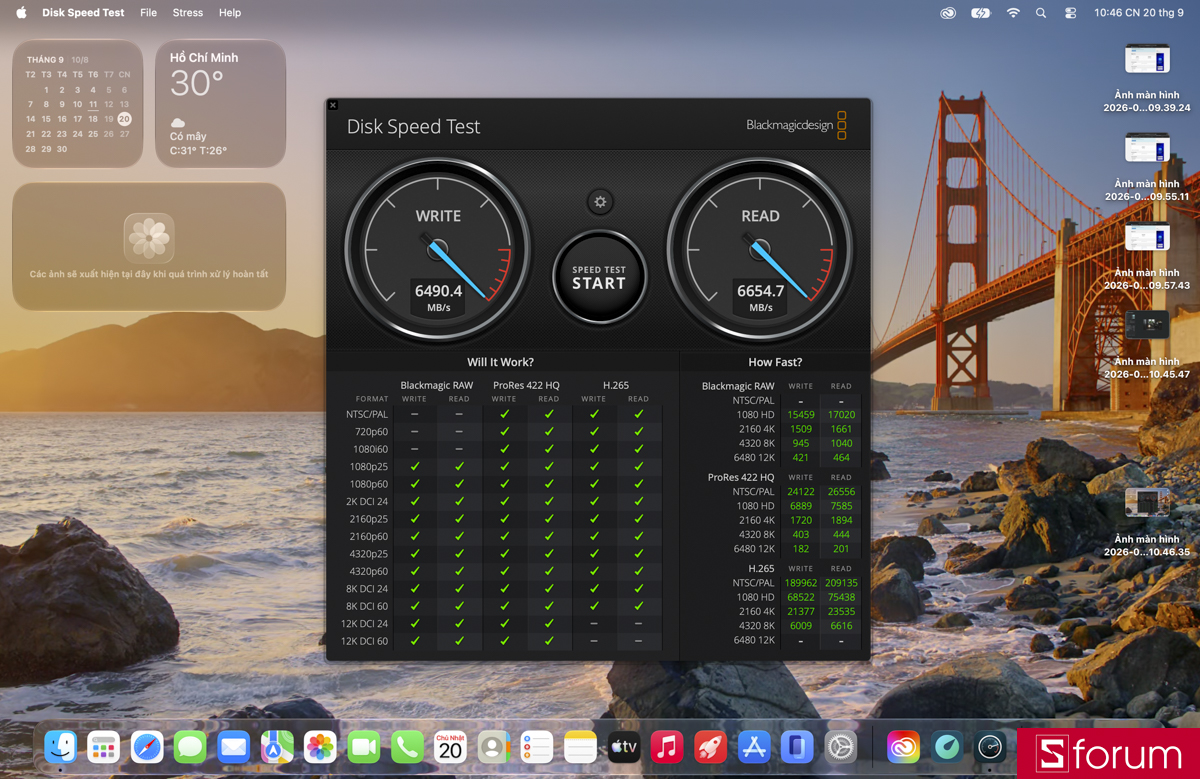
Task: Open Photos from the dock
Action: click(320, 747)
